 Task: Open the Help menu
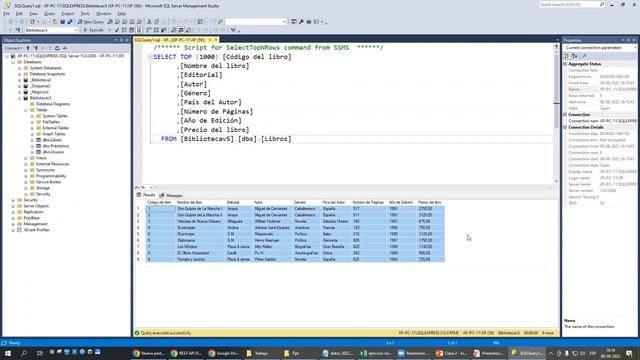coord(122,13)
